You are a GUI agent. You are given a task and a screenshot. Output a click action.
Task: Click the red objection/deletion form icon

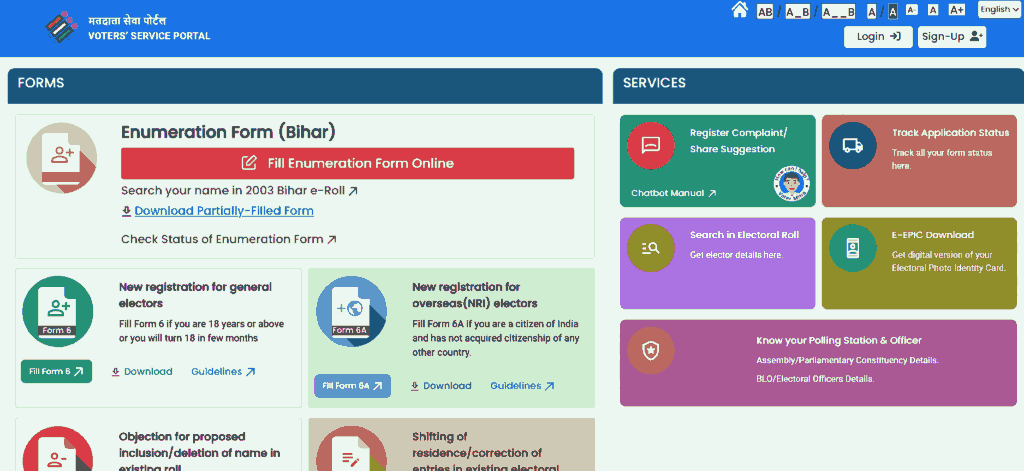[57, 449]
